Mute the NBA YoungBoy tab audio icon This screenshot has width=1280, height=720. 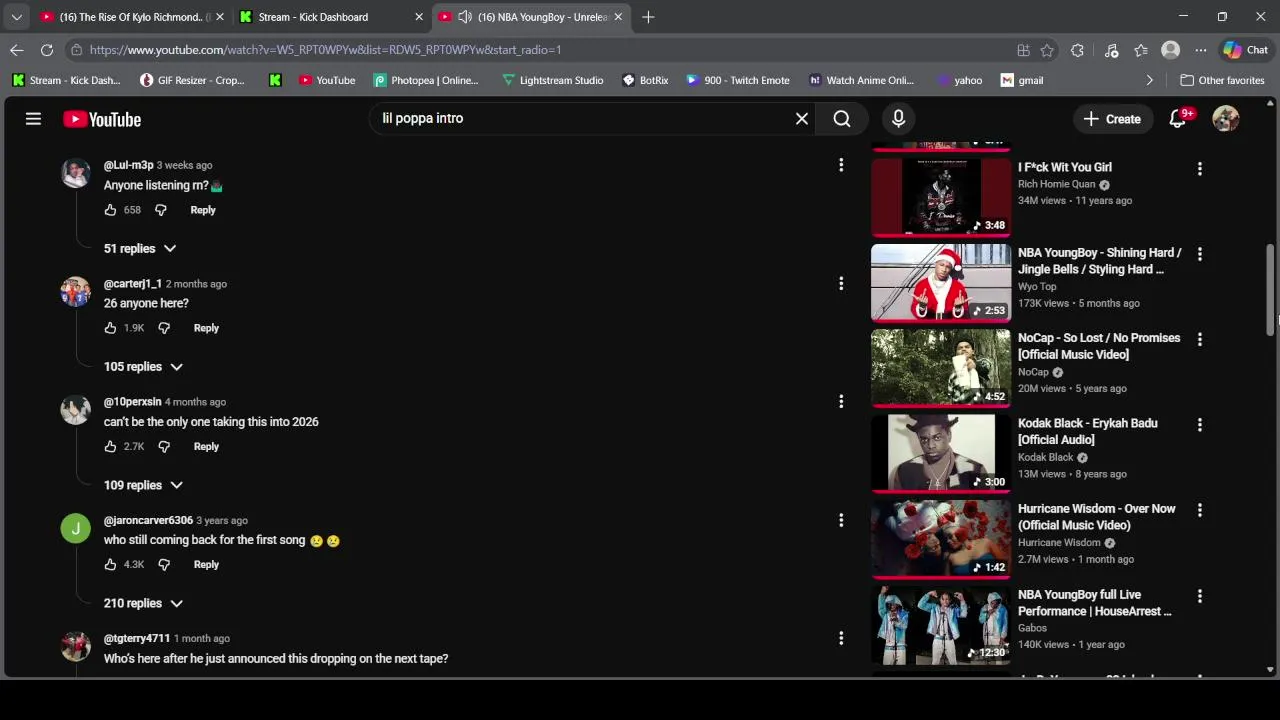(x=465, y=17)
